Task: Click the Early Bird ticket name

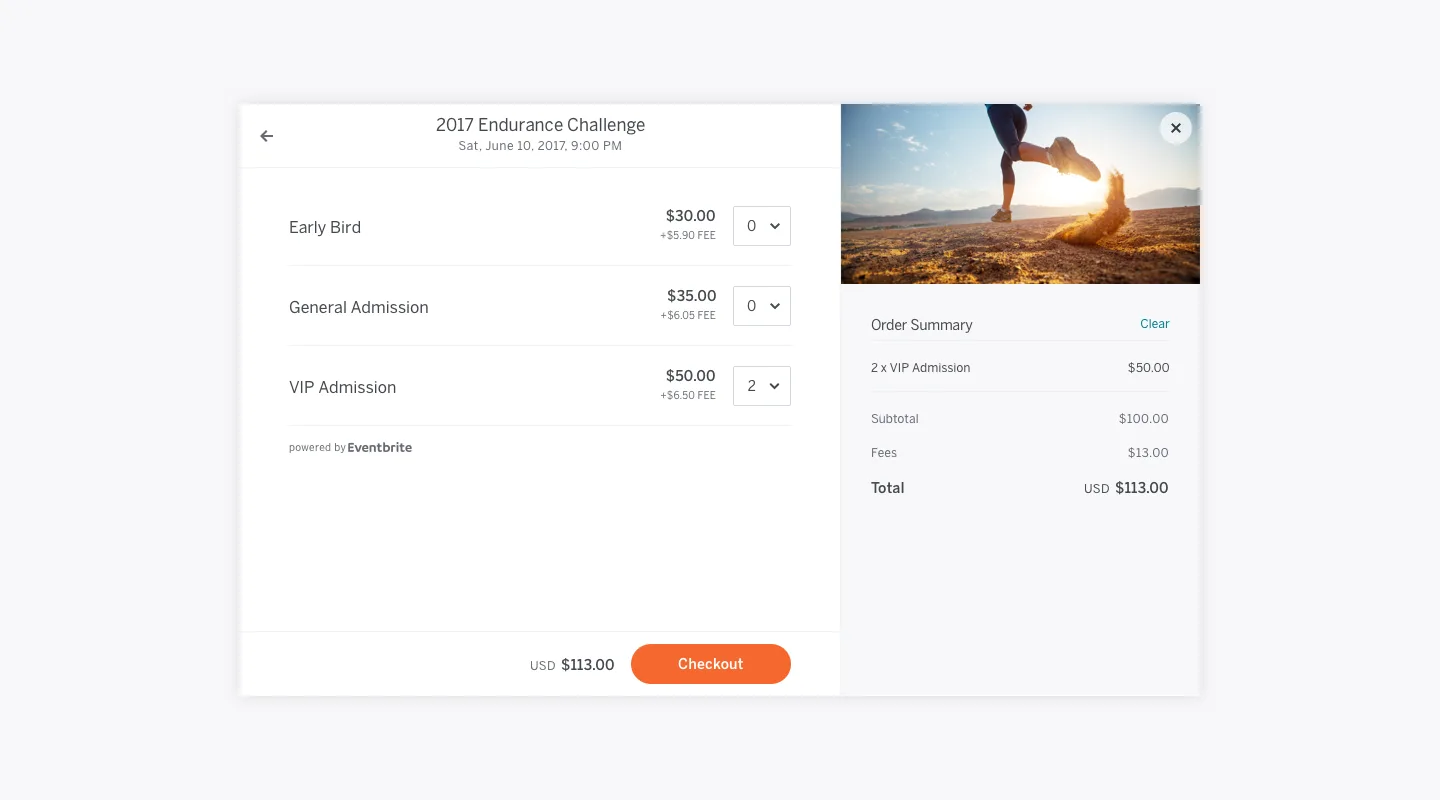Action: pos(325,227)
